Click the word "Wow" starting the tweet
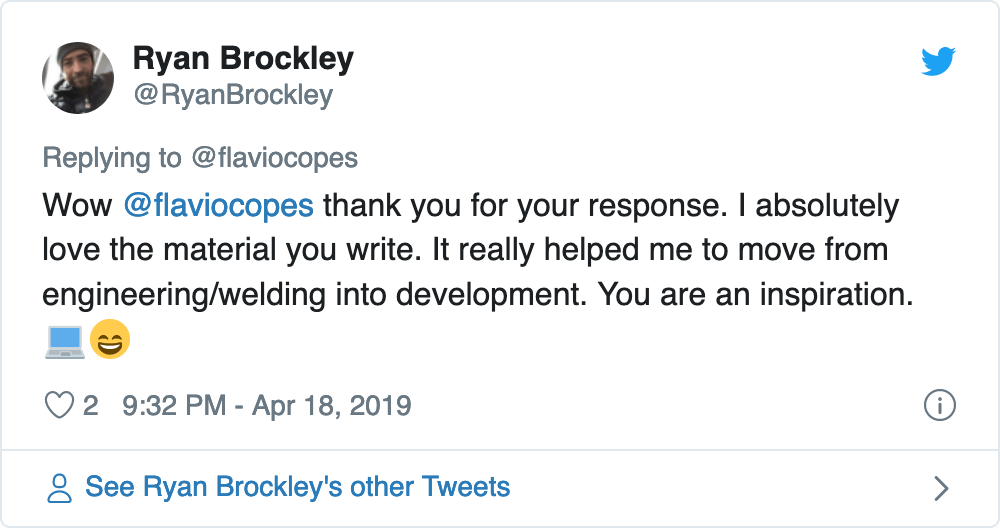This screenshot has height=528, width=1000. 77,207
